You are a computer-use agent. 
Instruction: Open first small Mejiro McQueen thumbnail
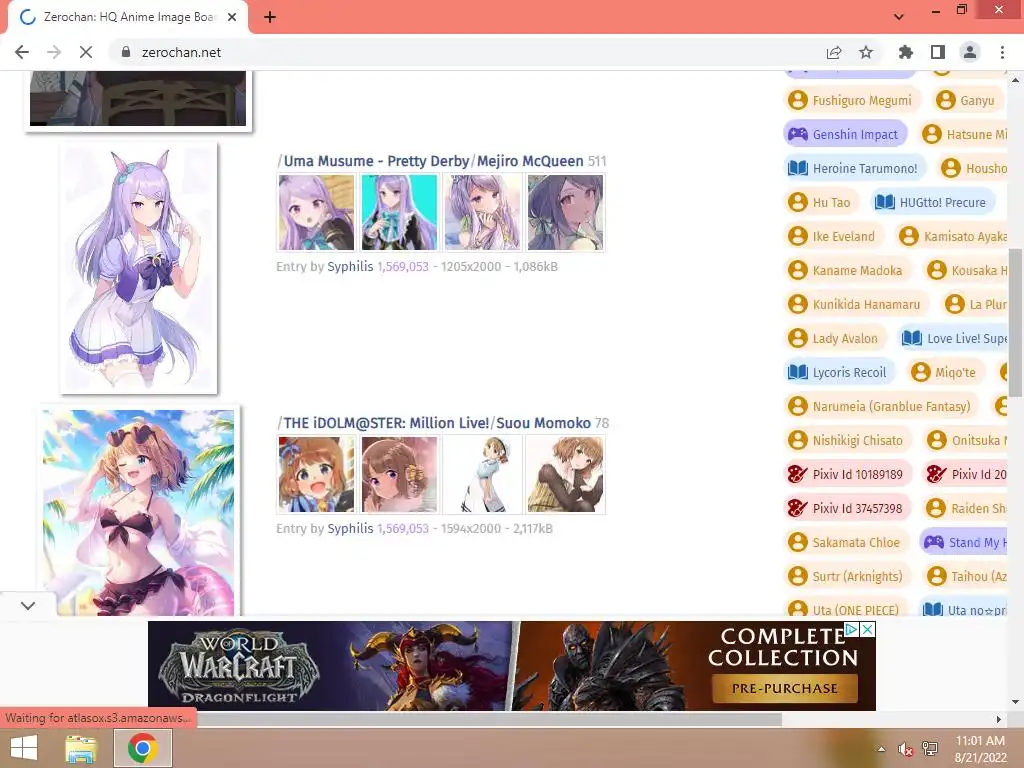click(x=316, y=212)
